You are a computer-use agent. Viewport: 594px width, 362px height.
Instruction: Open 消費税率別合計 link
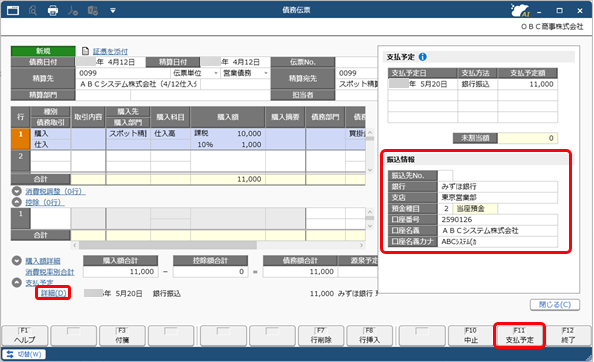pos(50,272)
